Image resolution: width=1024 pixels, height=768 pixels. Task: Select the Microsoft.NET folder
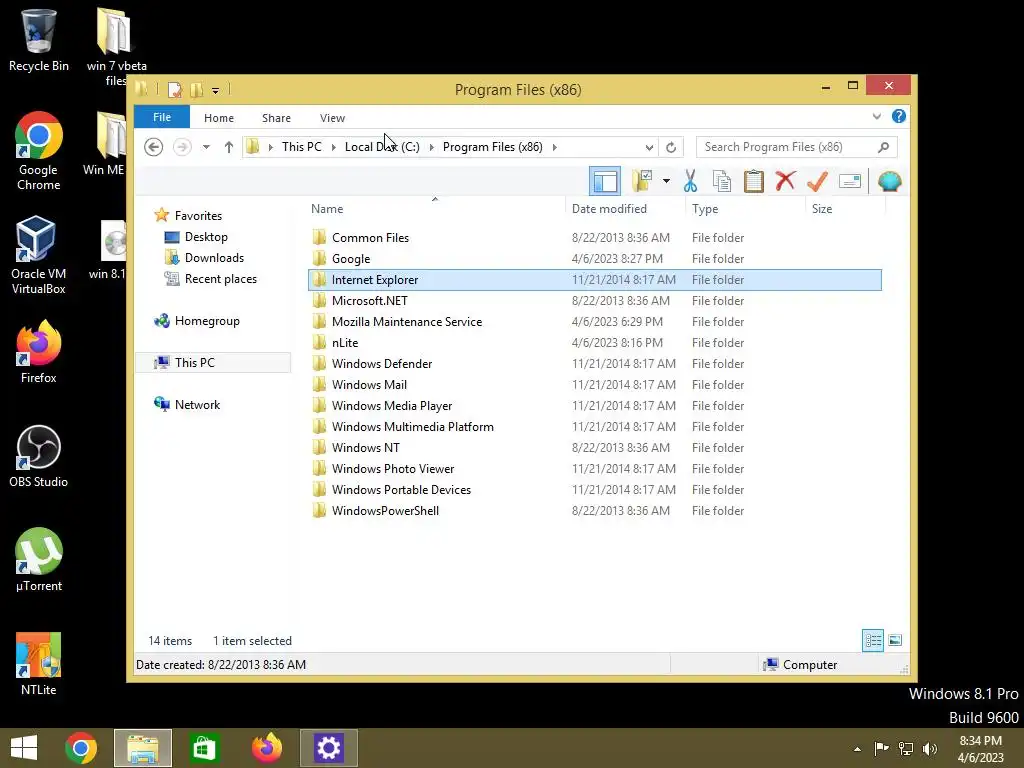(x=594, y=300)
